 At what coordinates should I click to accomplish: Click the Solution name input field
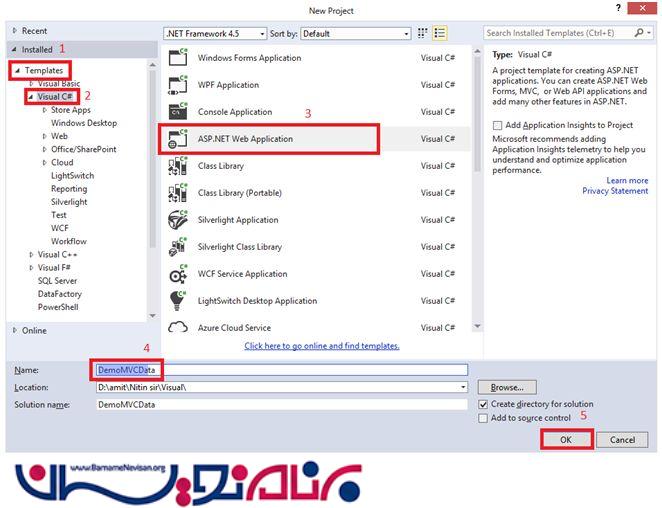tap(282, 405)
